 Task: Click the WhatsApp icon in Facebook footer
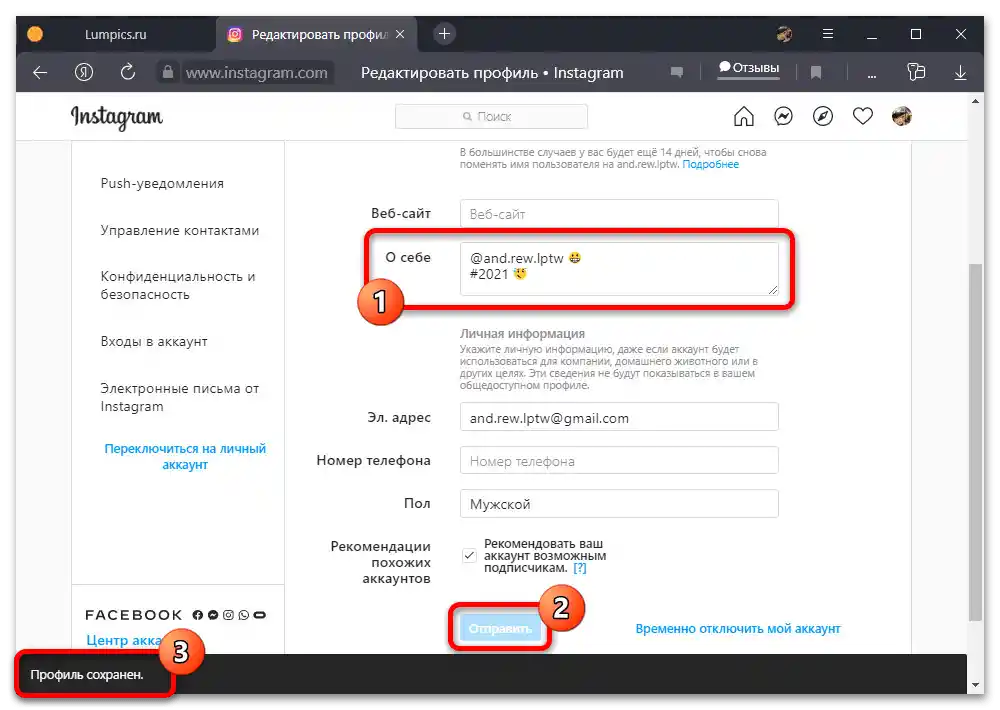pos(244,615)
